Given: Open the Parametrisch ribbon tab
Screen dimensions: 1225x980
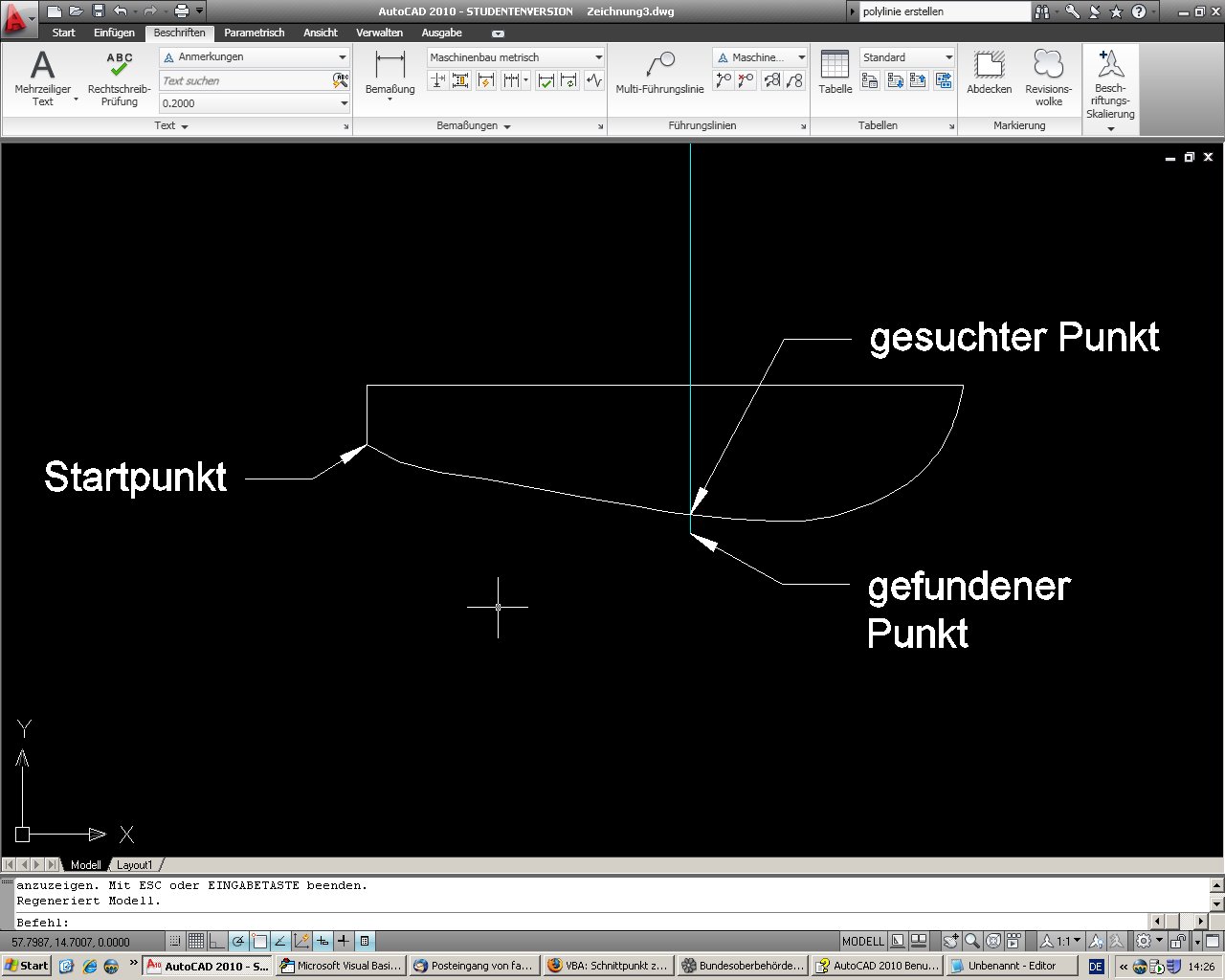Looking at the screenshot, I should (x=254, y=33).
